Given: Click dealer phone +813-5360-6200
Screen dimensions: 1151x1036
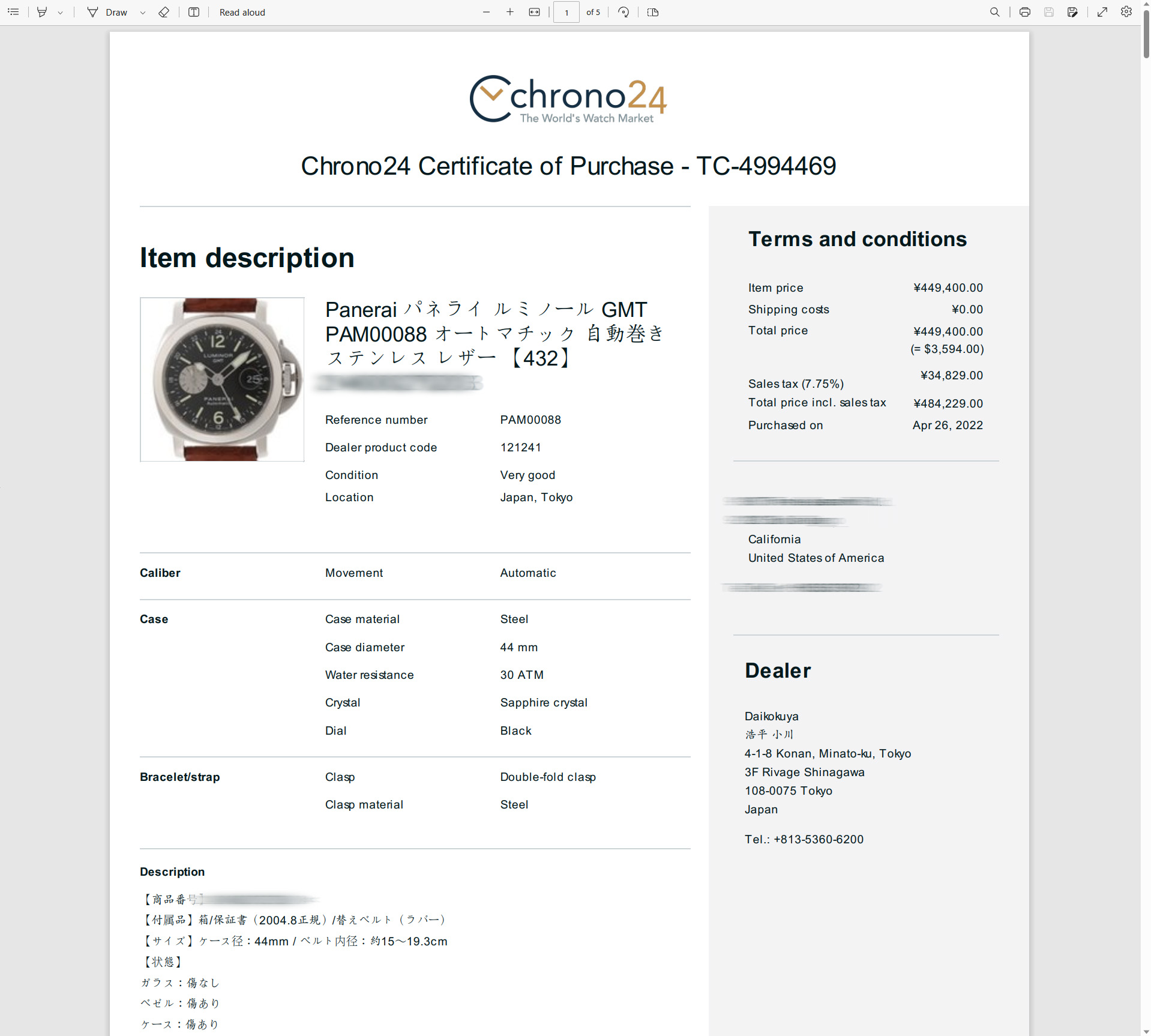Looking at the screenshot, I should click(x=819, y=839).
